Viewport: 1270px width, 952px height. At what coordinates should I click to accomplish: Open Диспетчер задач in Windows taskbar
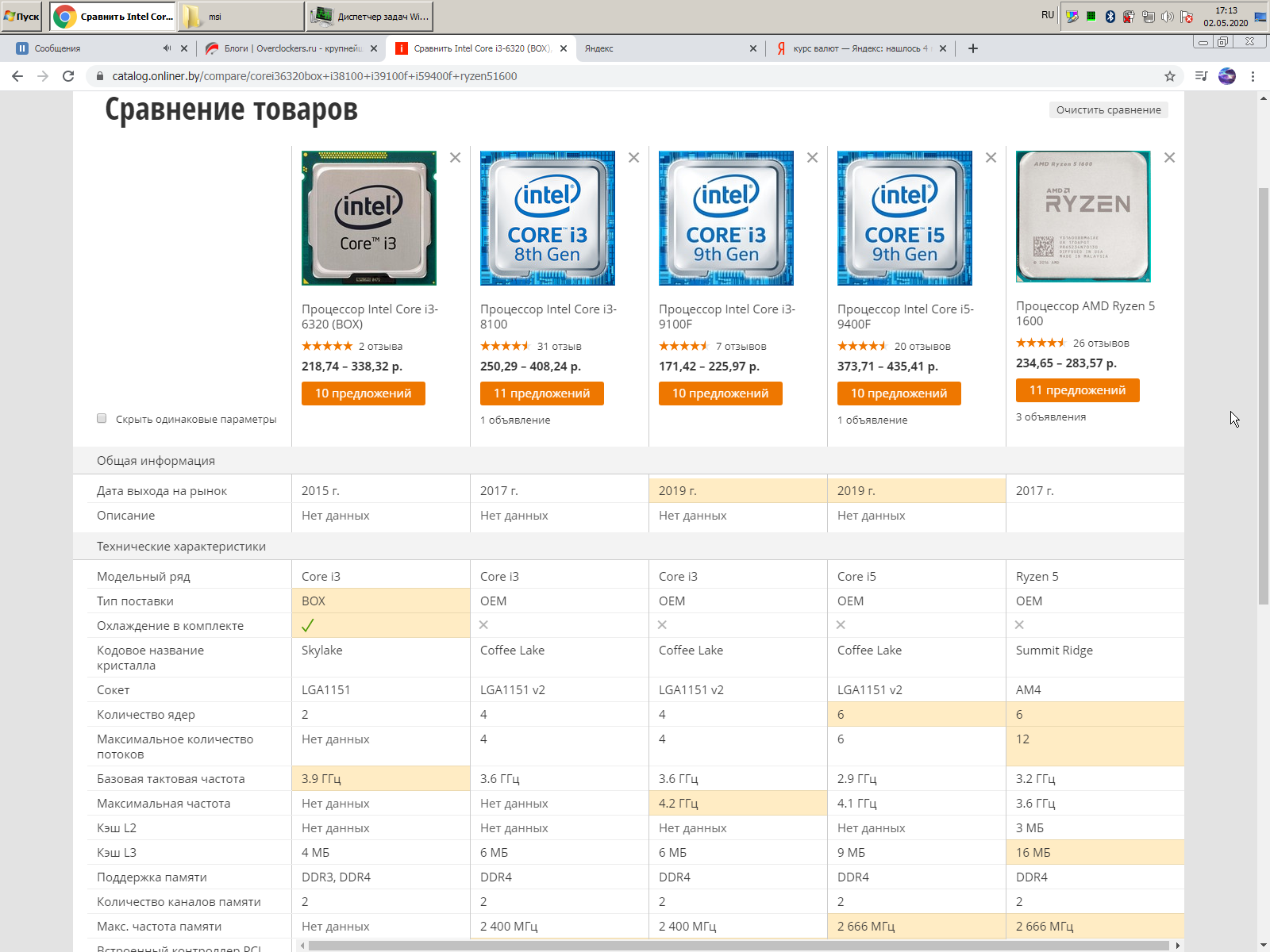click(370, 17)
